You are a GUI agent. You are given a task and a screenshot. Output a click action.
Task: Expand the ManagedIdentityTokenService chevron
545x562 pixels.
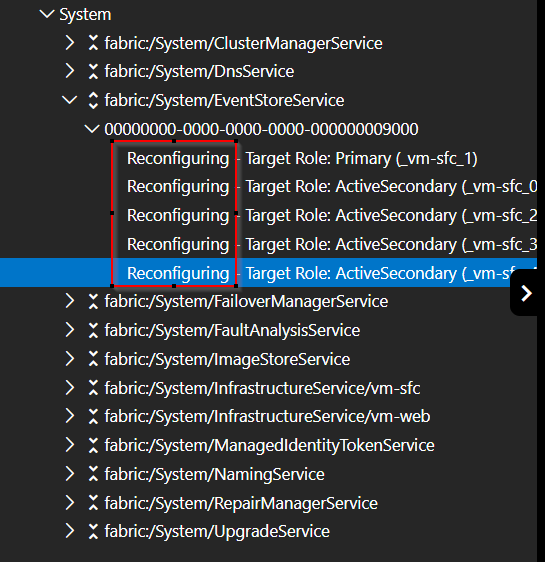(x=70, y=445)
